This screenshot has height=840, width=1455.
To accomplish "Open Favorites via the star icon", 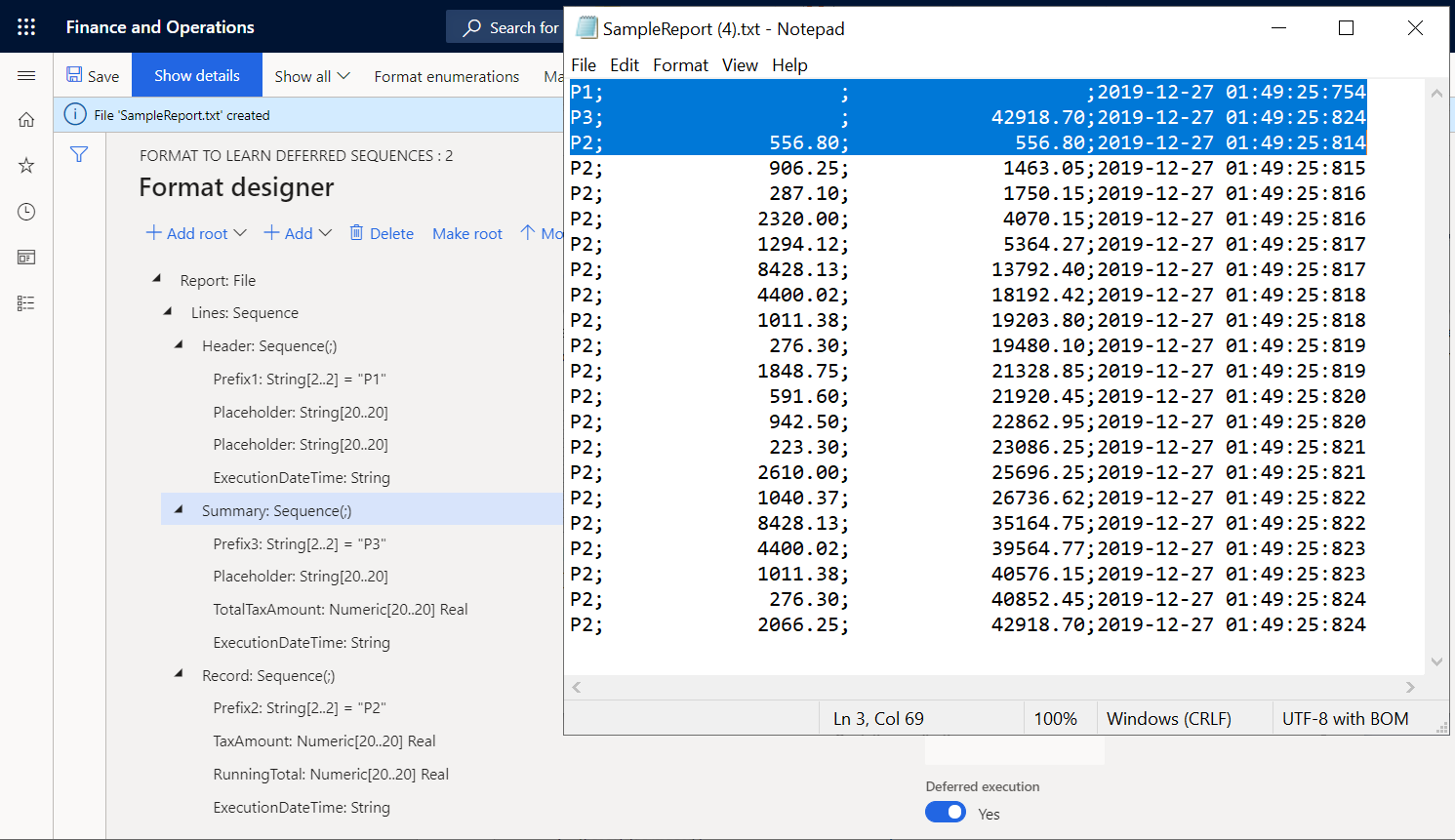I will [x=25, y=165].
